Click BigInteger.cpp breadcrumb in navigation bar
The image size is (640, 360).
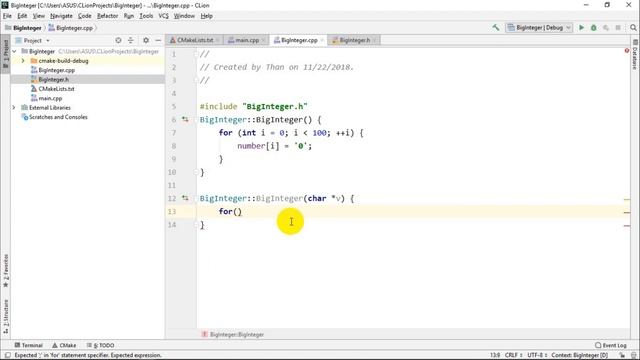tap(71, 28)
